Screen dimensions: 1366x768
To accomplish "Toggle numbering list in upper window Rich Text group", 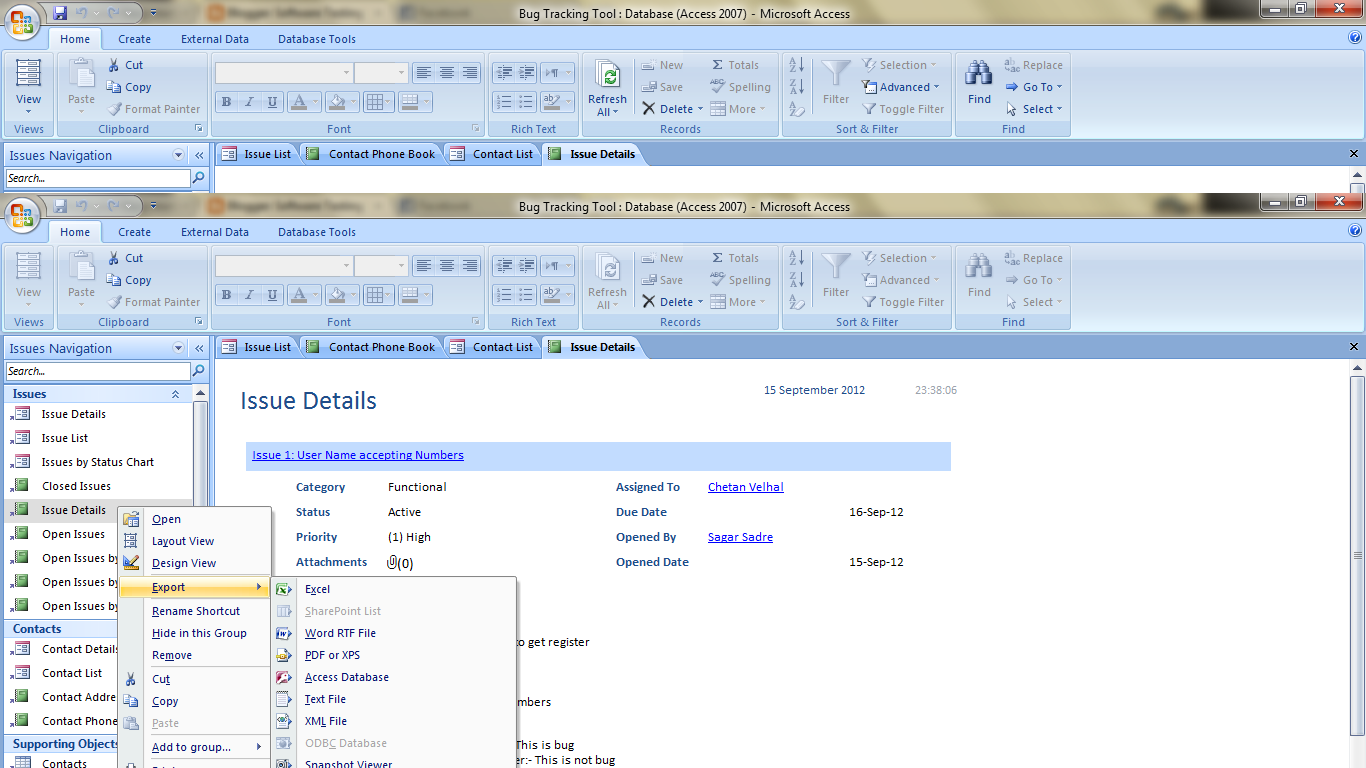I will pos(504,102).
